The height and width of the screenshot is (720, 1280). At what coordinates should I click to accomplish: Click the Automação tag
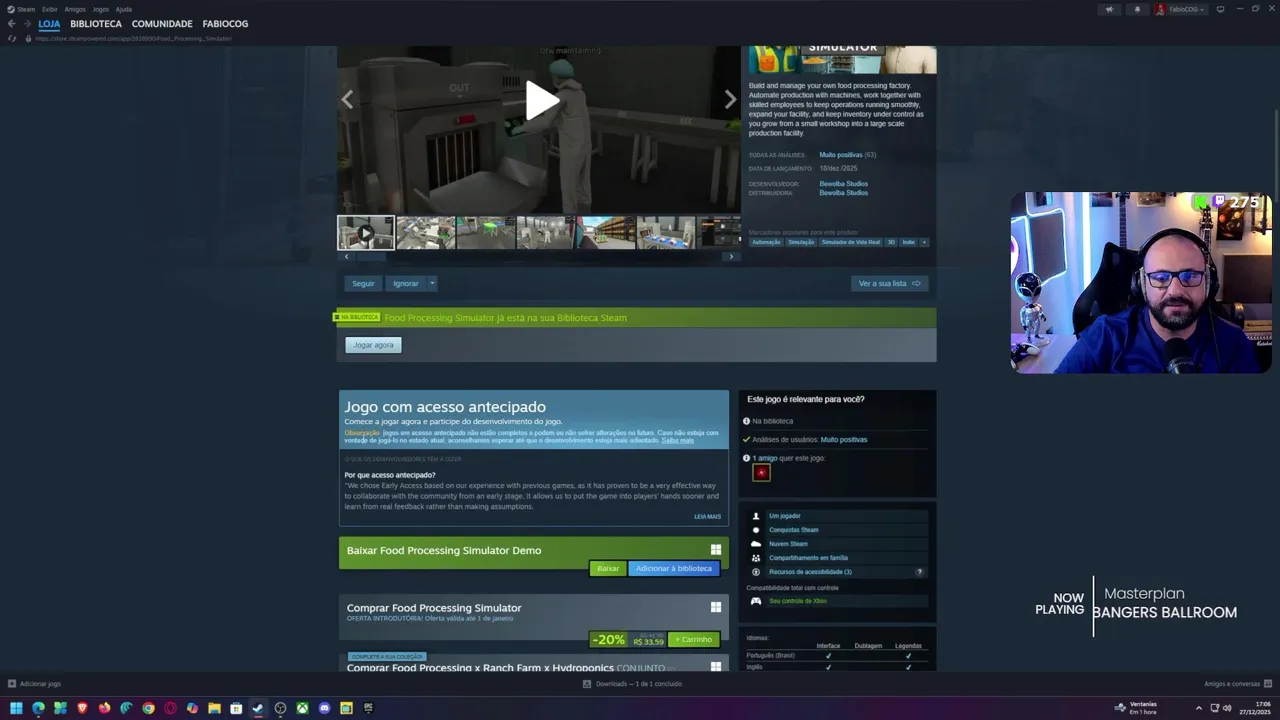coord(766,242)
